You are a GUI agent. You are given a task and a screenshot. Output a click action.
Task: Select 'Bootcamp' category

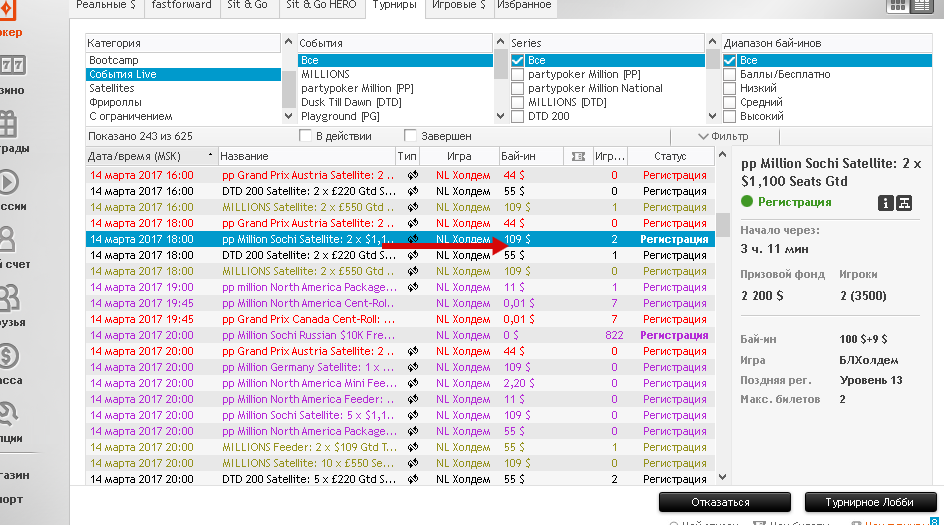pyautogui.click(x=183, y=60)
